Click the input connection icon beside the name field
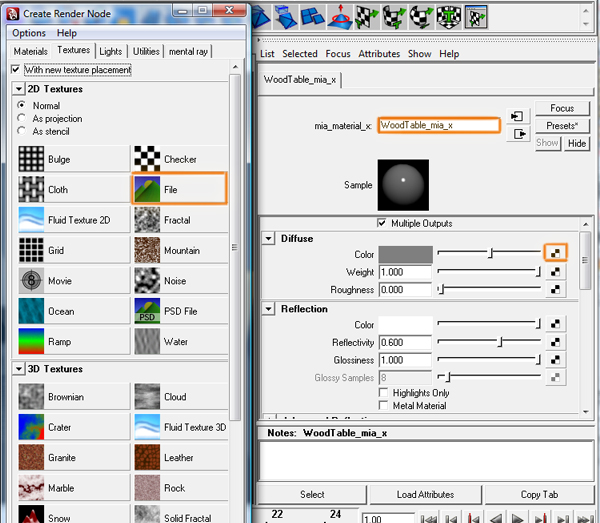 click(518, 116)
